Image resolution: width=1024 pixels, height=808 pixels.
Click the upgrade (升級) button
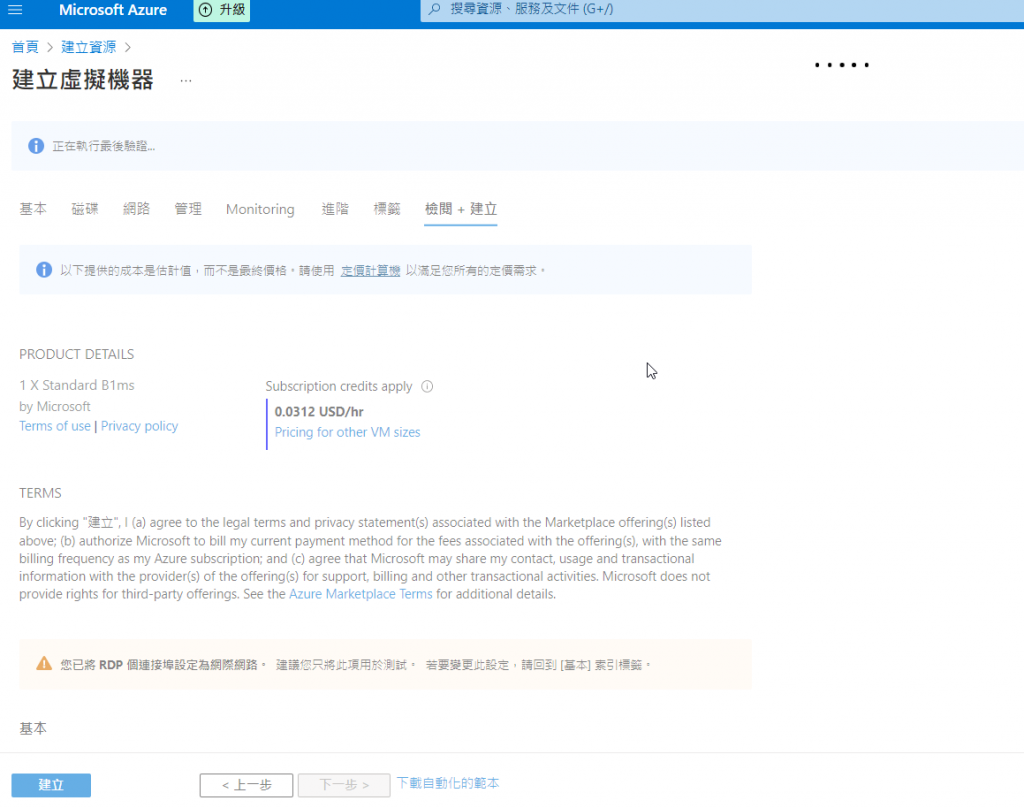[222, 10]
